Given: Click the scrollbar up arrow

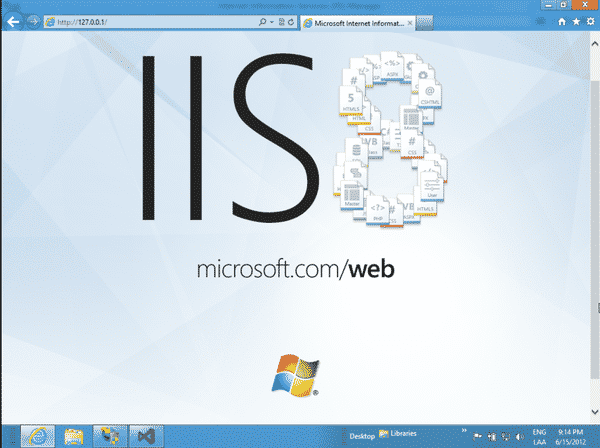Looking at the screenshot, I should click(x=595, y=44).
